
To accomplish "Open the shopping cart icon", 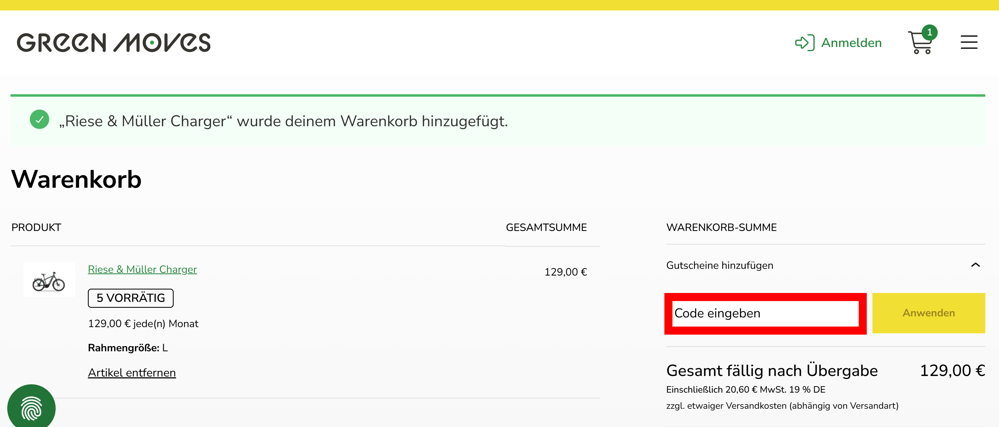I will pos(921,41).
